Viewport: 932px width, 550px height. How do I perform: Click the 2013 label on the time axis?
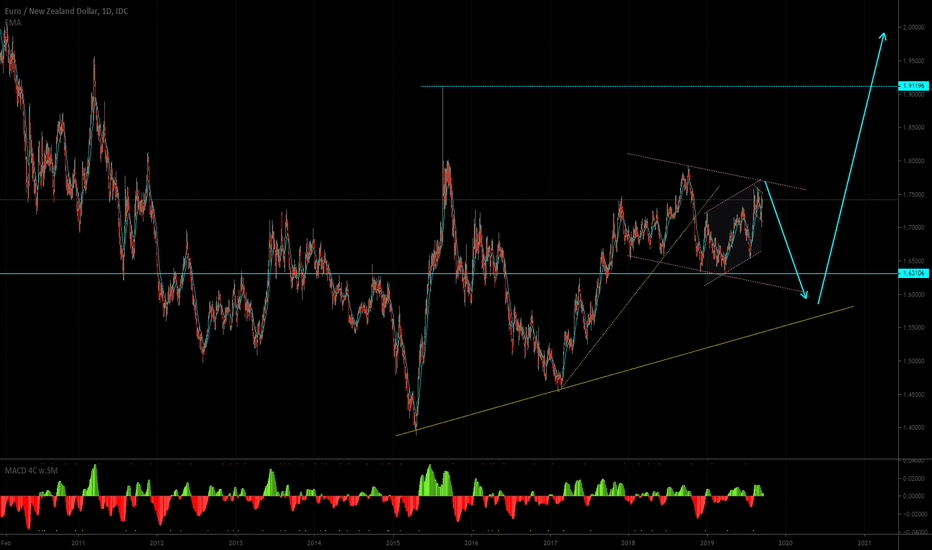(235, 542)
